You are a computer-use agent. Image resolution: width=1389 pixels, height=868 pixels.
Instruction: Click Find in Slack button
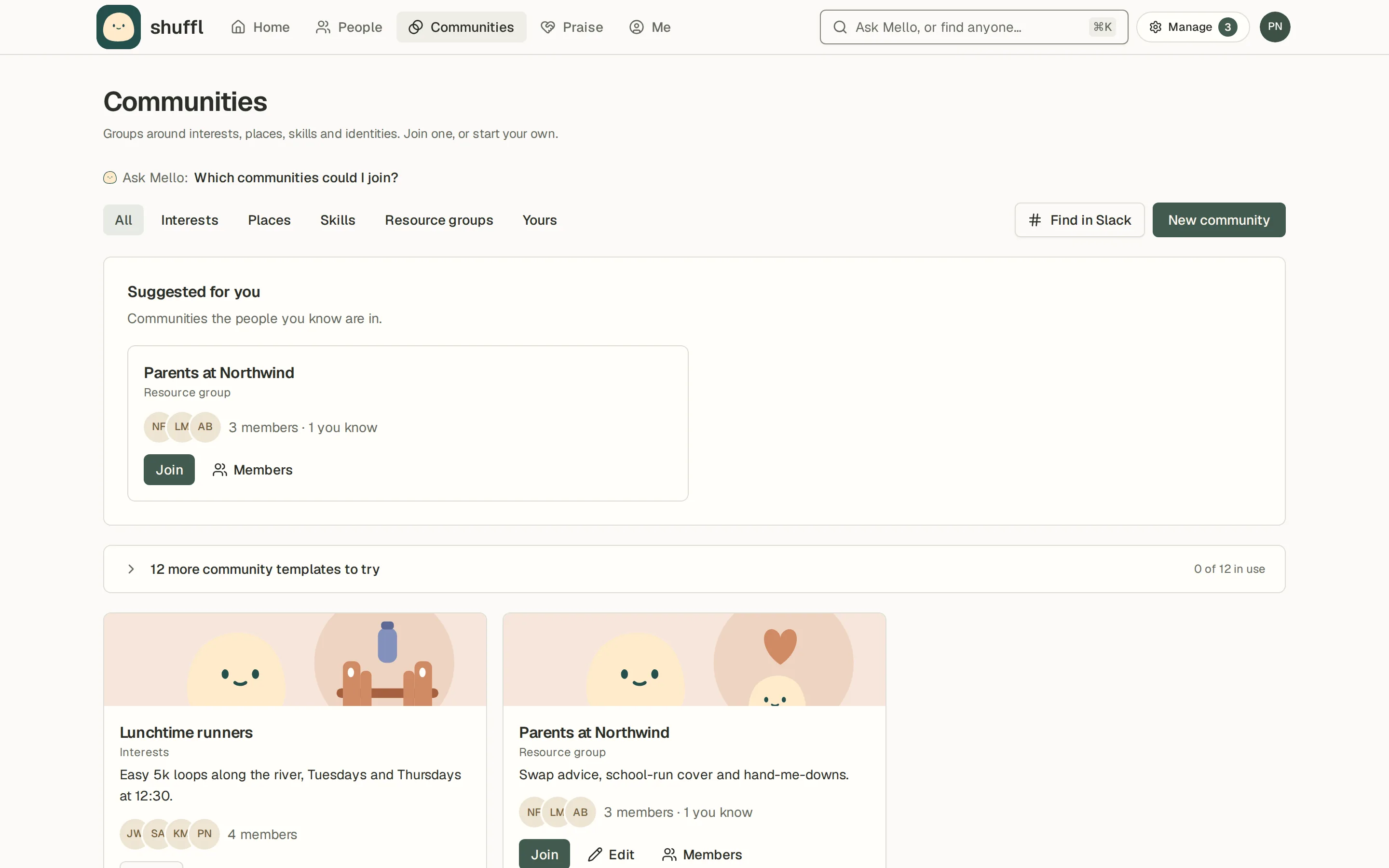tap(1079, 220)
